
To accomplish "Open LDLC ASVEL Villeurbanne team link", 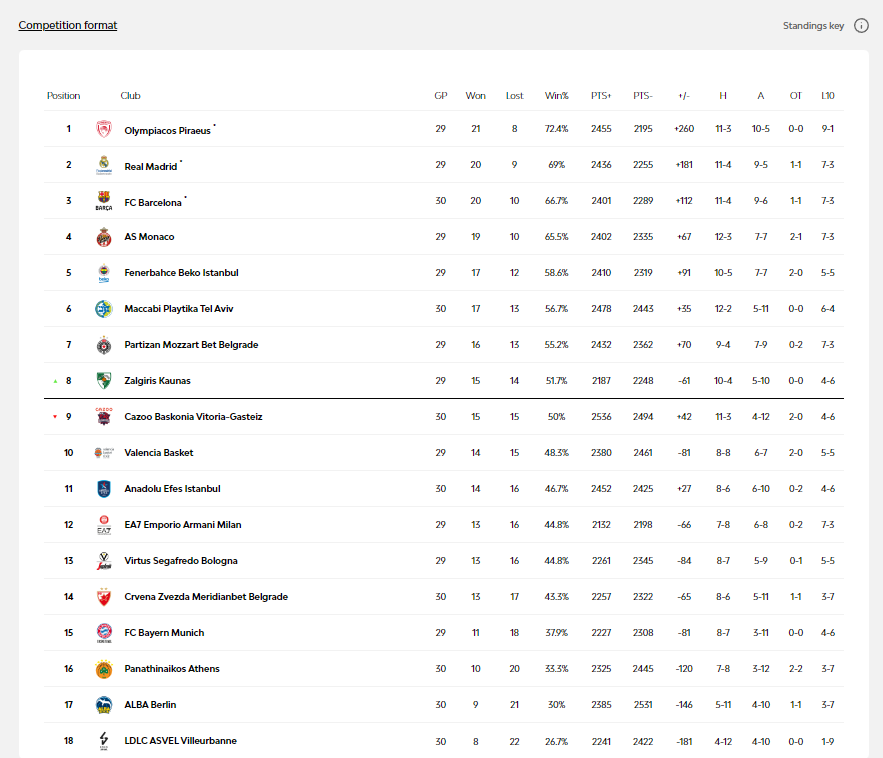I will [x=180, y=741].
